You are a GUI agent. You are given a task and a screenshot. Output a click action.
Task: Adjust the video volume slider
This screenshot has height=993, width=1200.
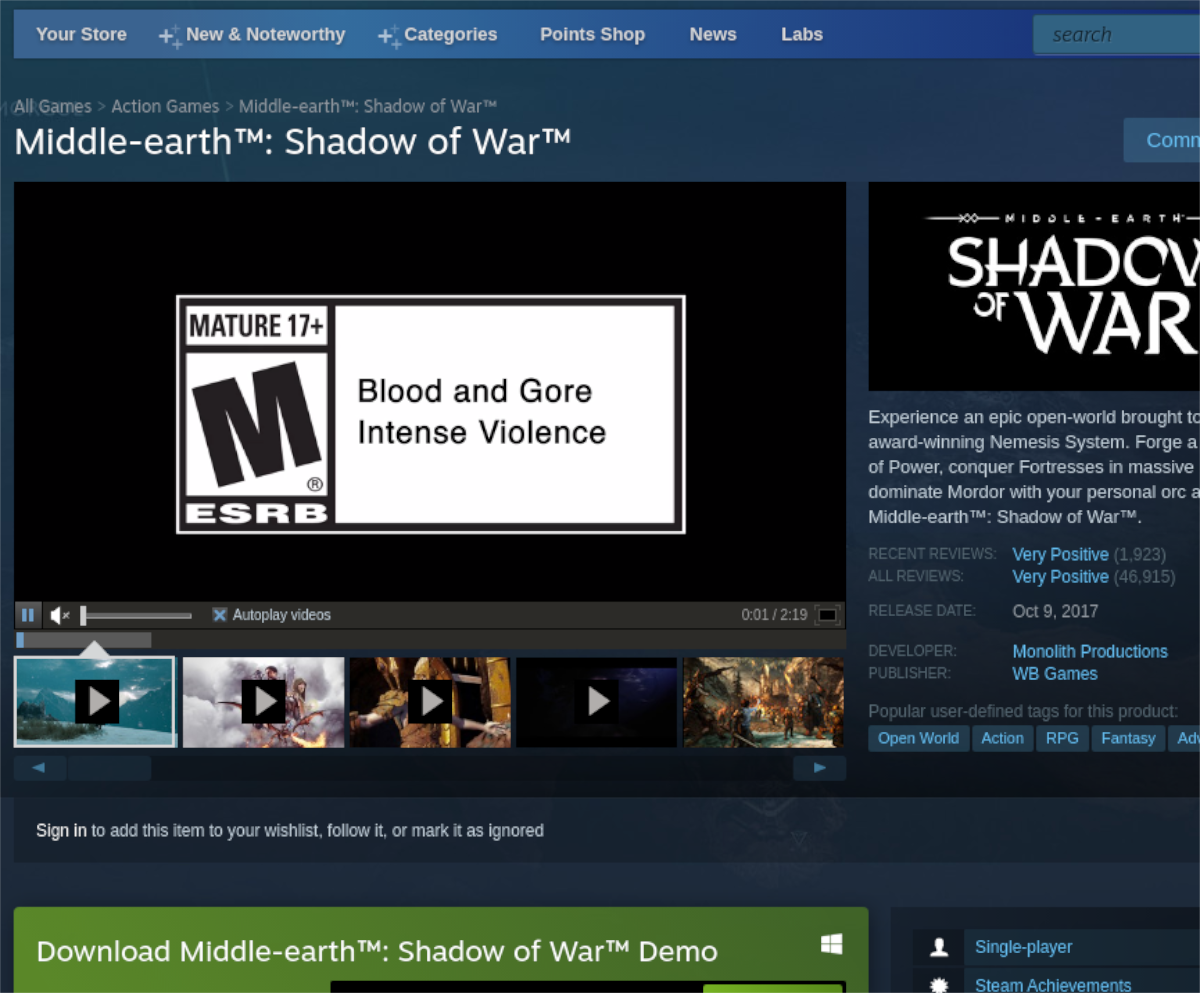coord(136,616)
